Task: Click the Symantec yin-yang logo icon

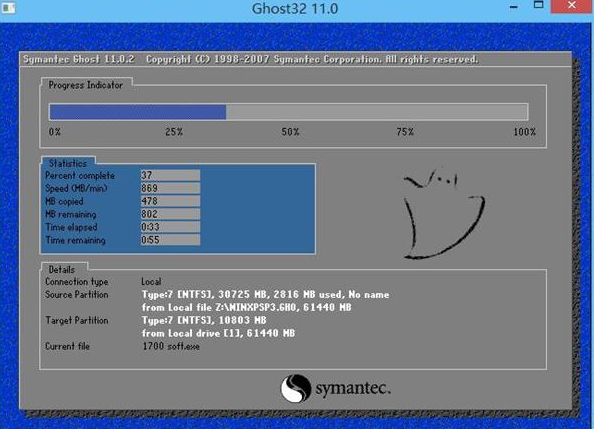Action: pyautogui.click(x=295, y=388)
